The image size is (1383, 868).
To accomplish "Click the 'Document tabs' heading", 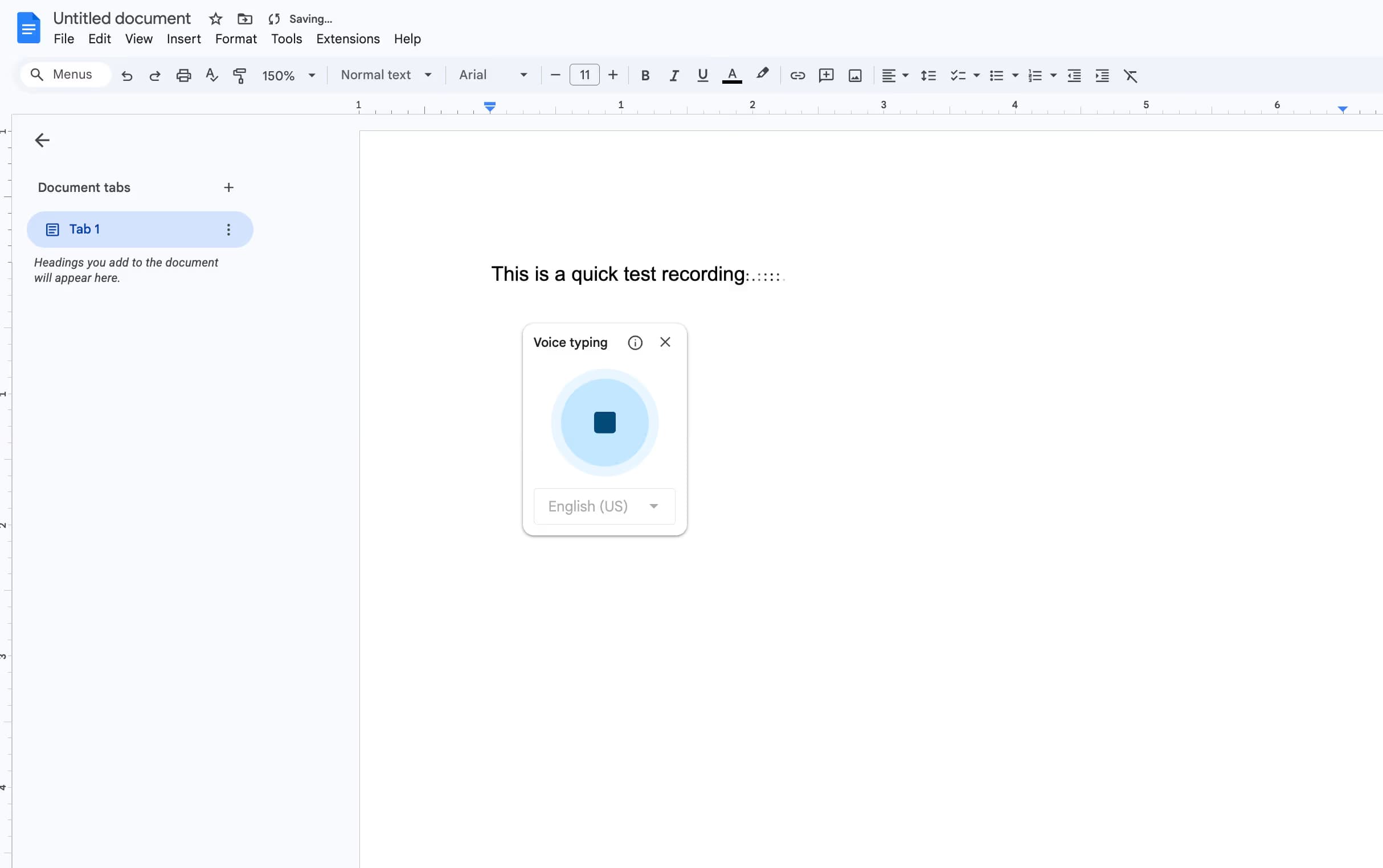I will pyautogui.click(x=84, y=188).
